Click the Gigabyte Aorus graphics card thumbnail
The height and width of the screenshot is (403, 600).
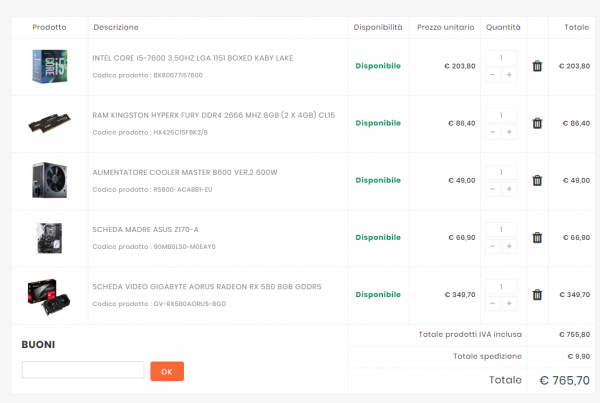pyautogui.click(x=49, y=294)
